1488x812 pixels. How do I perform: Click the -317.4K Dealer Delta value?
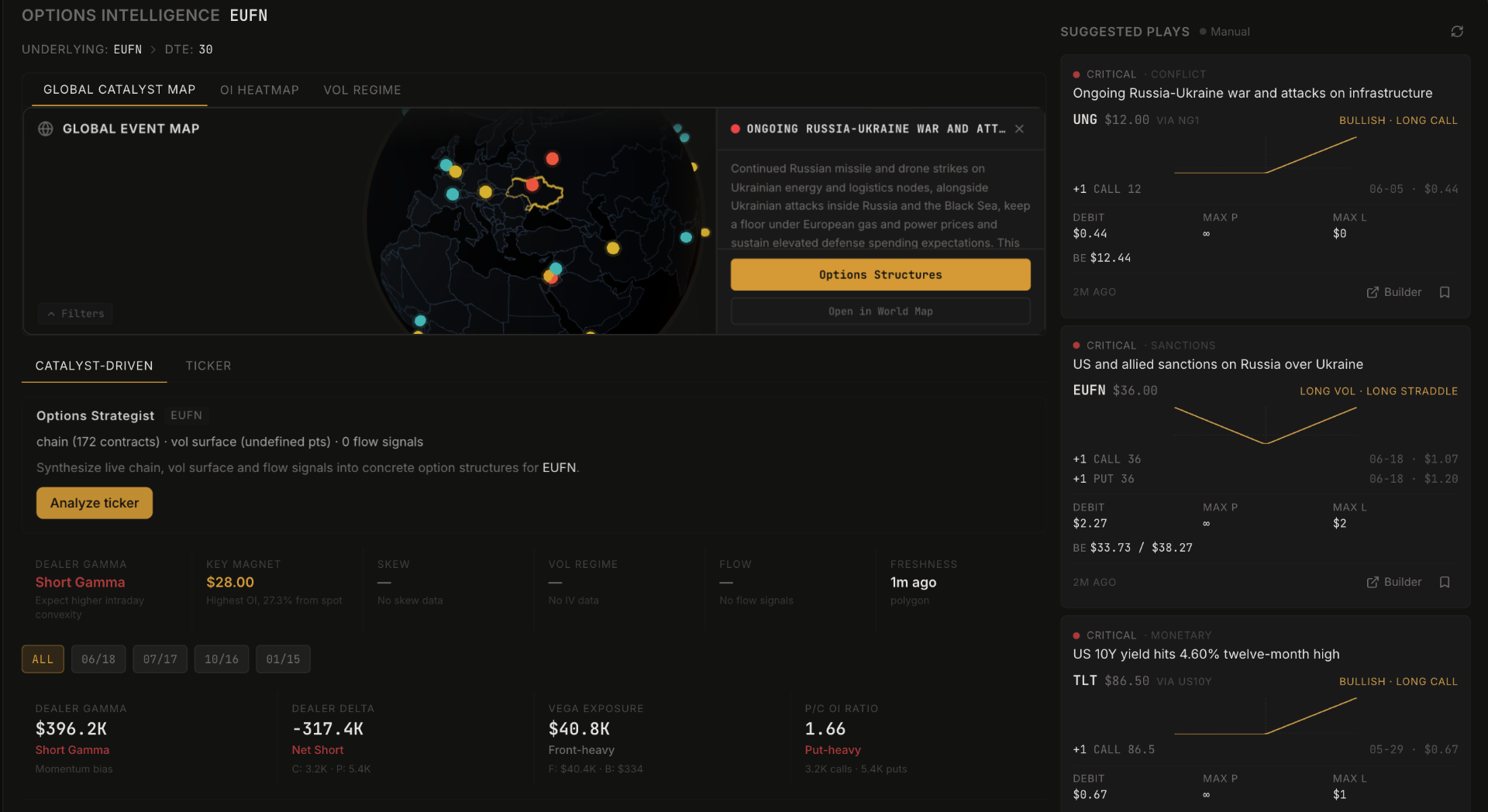click(328, 729)
